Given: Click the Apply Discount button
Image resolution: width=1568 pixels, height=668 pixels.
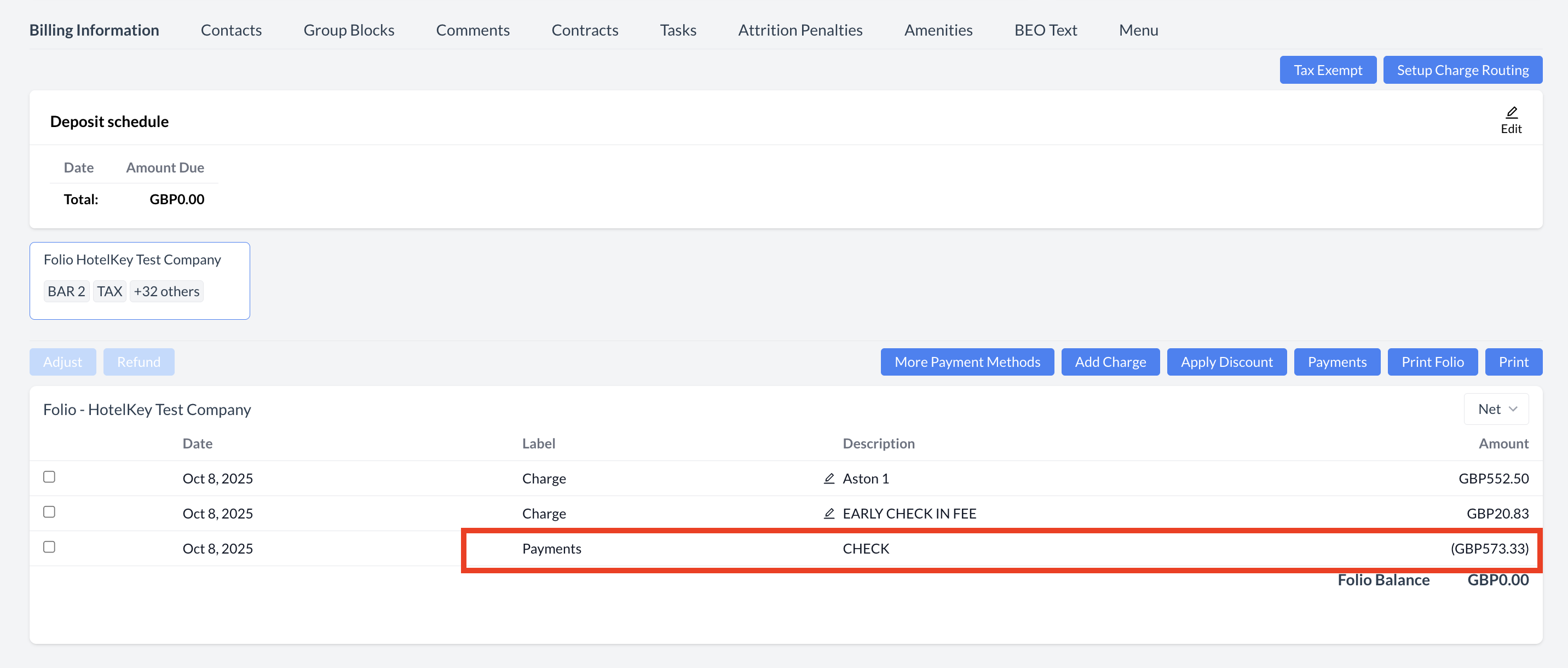Looking at the screenshot, I should [x=1226, y=362].
